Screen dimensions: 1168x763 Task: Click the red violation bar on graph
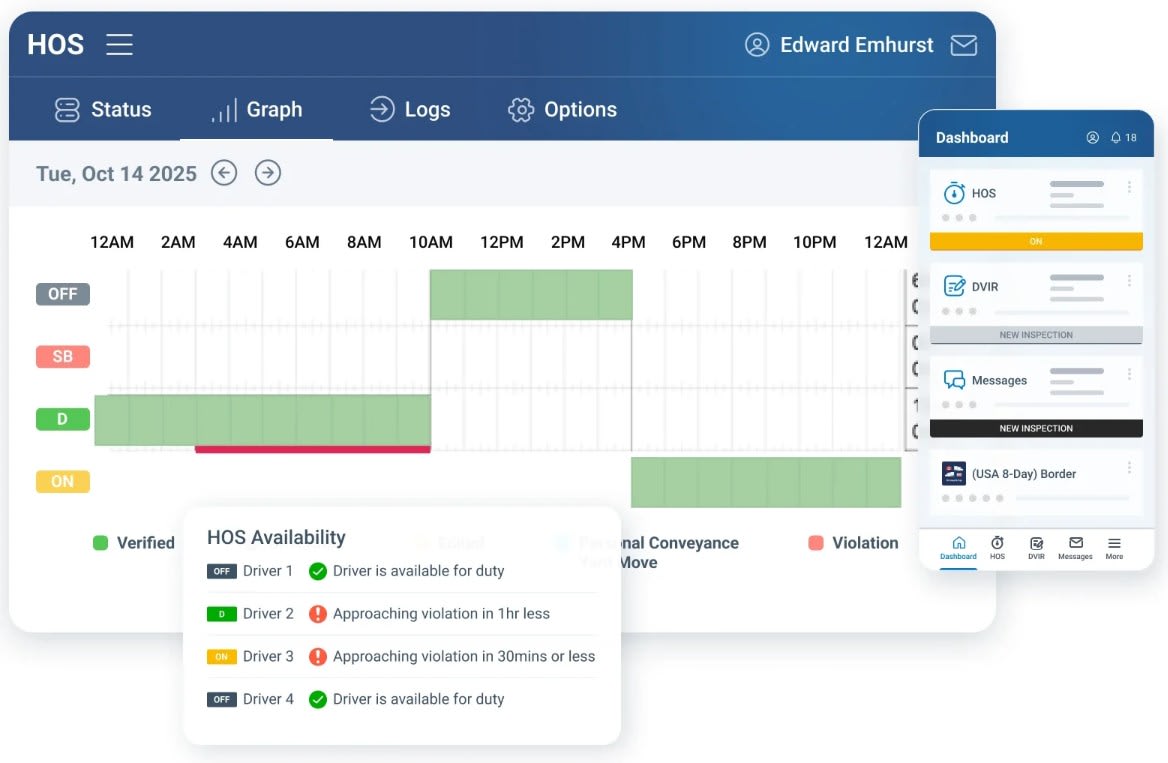pyautogui.click(x=312, y=449)
